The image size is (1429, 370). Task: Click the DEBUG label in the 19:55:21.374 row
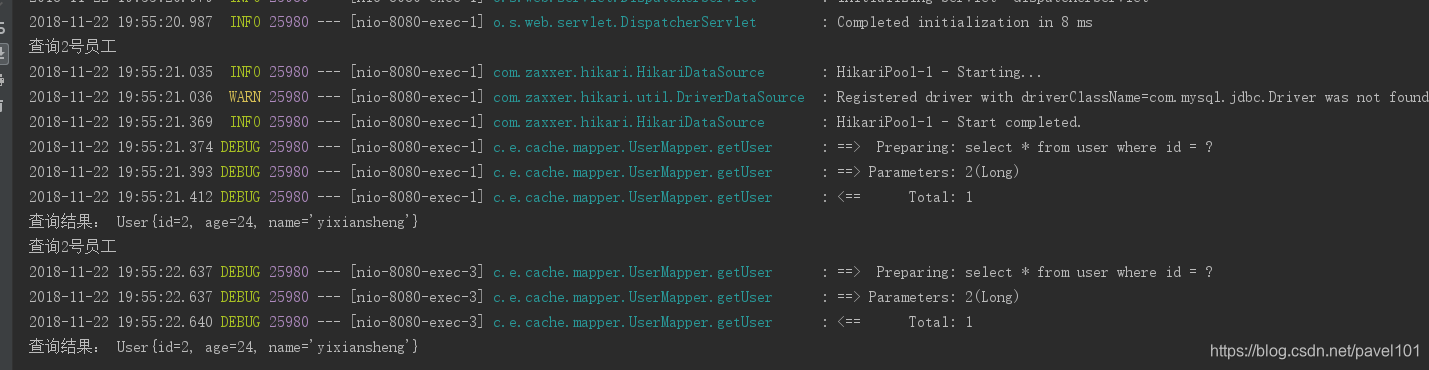click(x=241, y=147)
